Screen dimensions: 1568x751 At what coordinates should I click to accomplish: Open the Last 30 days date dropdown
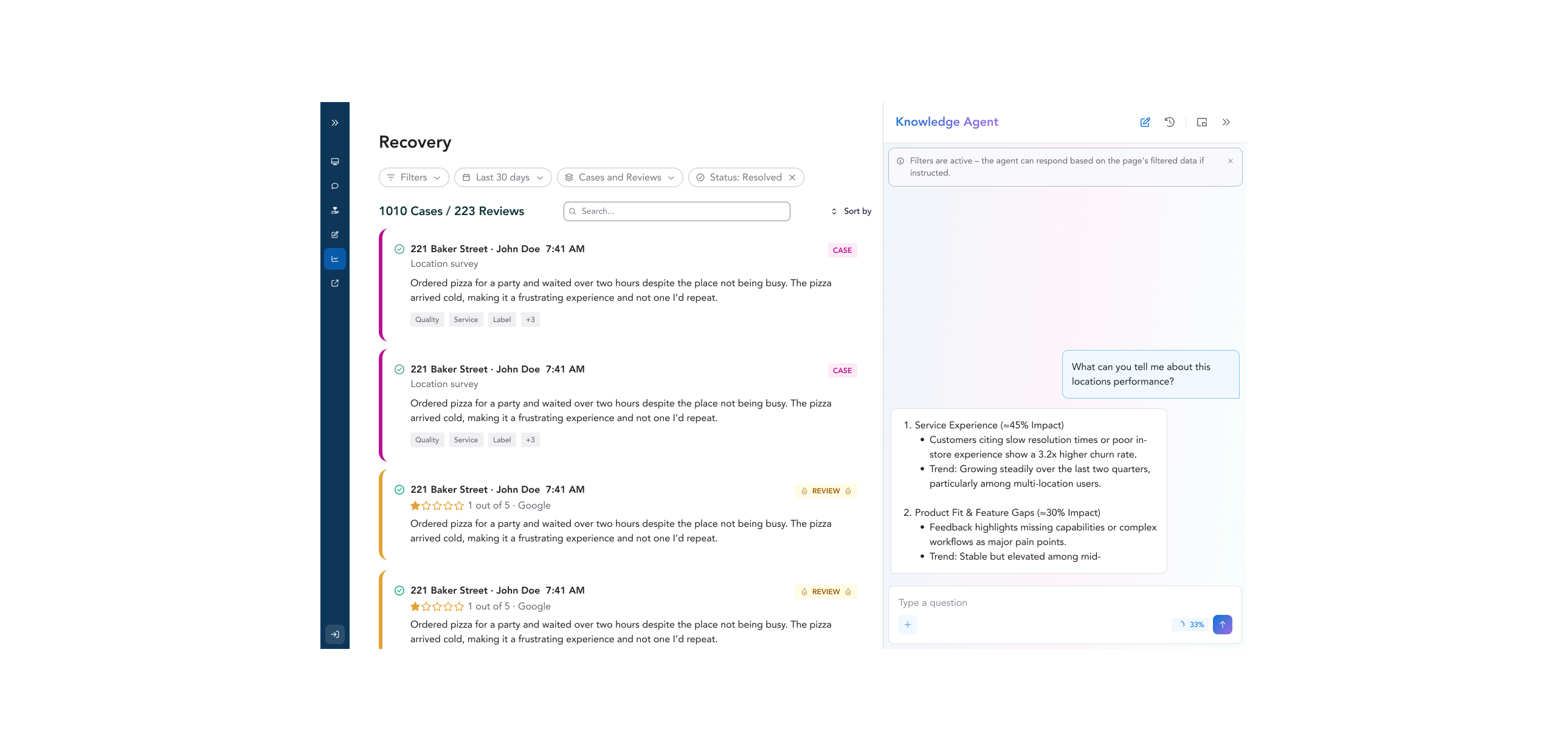pos(503,177)
